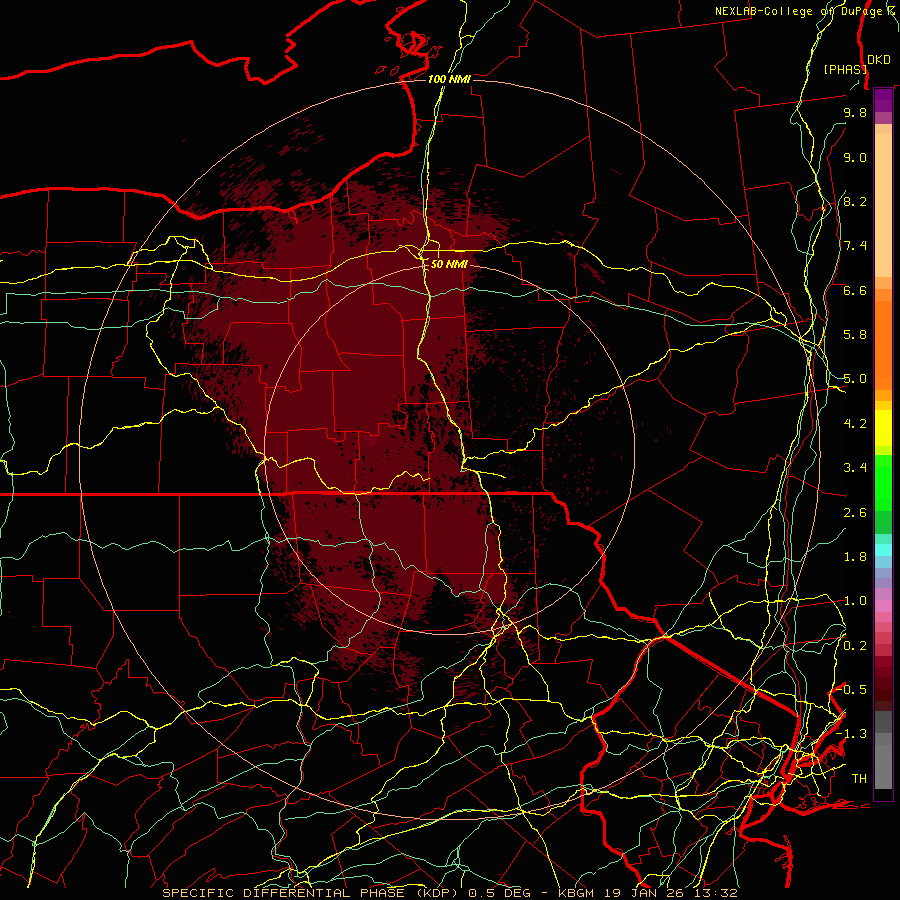
Task: Click the orange segment of the color bar
Action: click(x=883, y=344)
